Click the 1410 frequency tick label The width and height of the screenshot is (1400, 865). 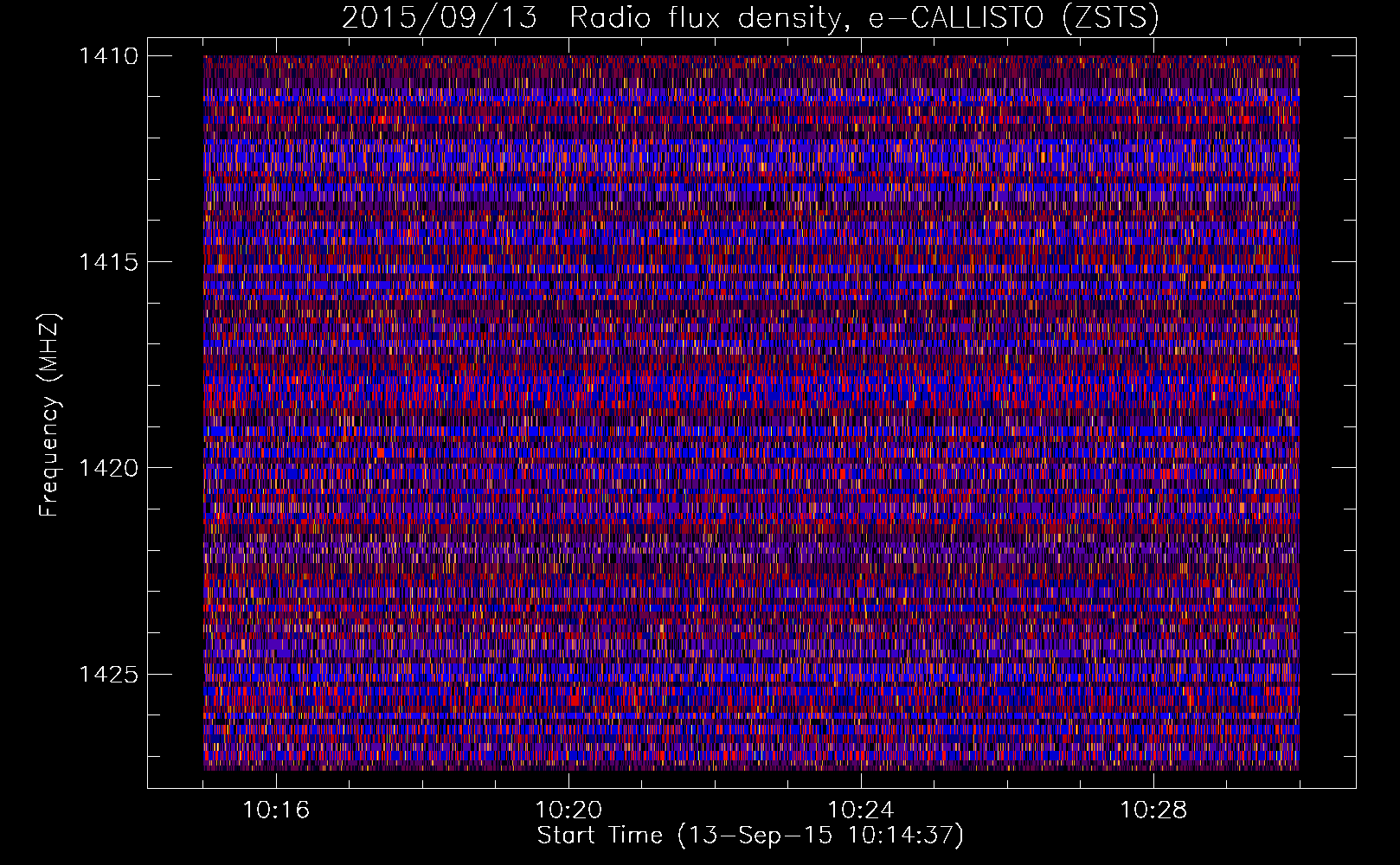pyautogui.click(x=108, y=56)
